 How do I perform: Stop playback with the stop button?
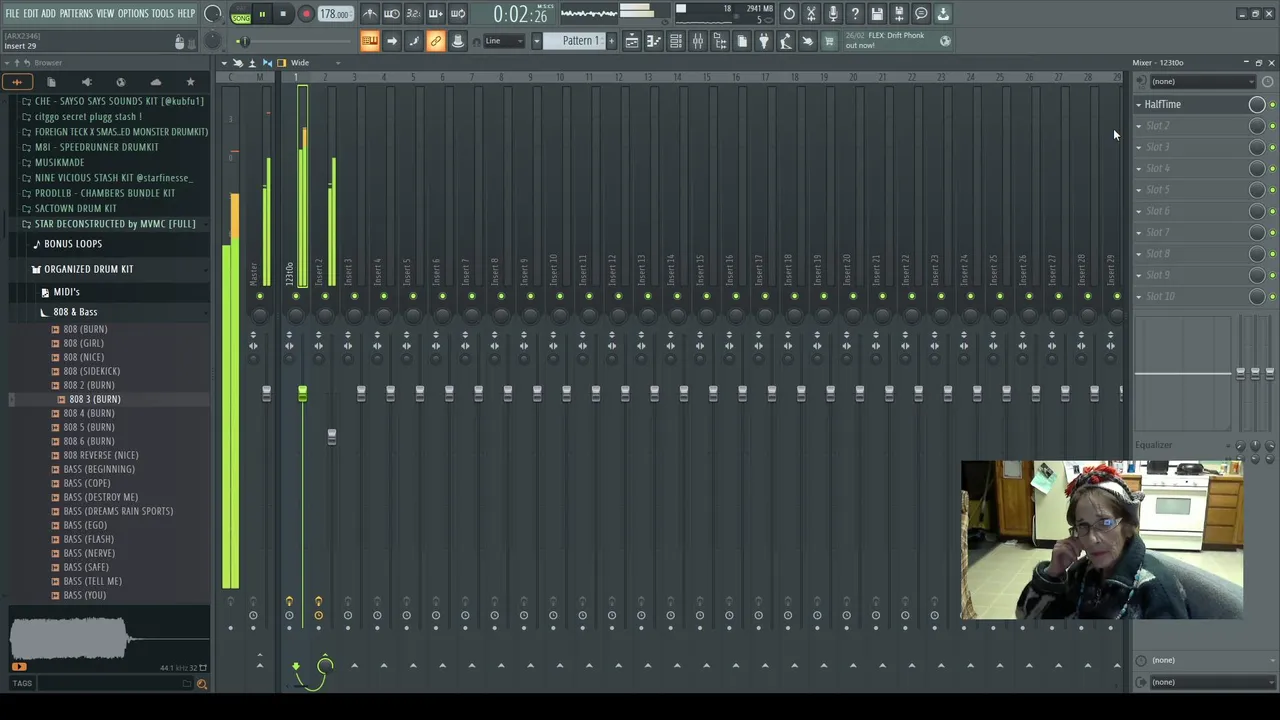pos(283,14)
